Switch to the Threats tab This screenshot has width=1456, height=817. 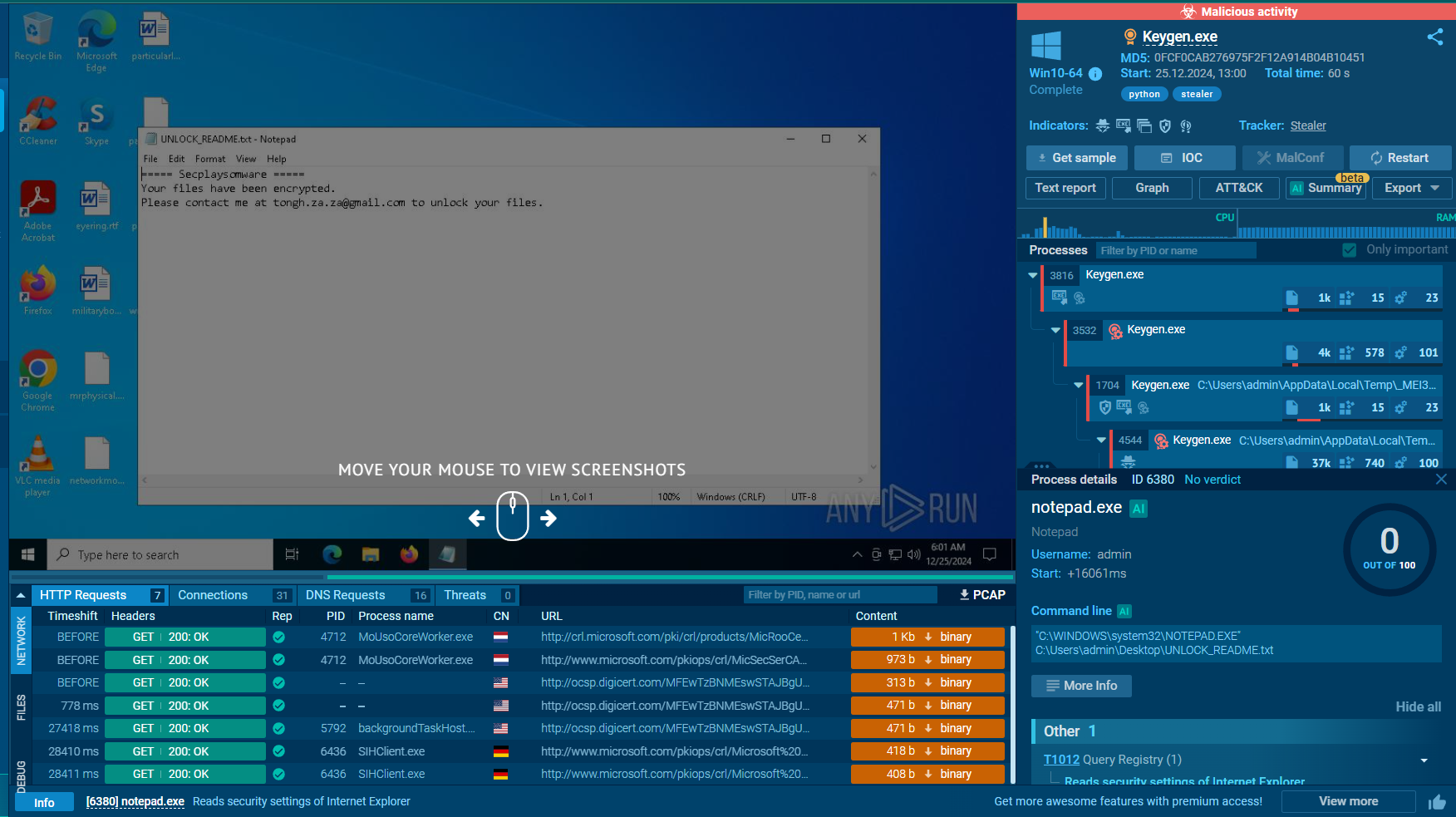point(478,595)
